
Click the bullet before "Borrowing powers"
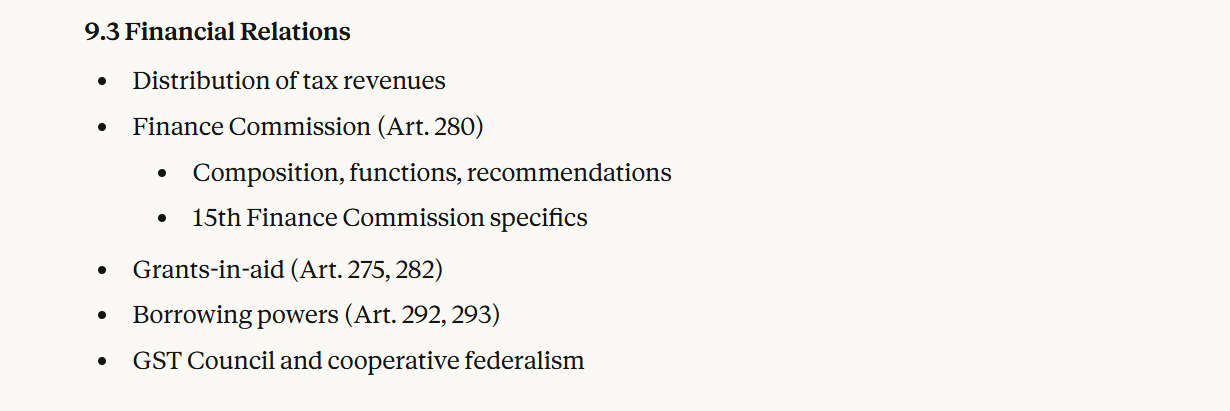(102, 316)
